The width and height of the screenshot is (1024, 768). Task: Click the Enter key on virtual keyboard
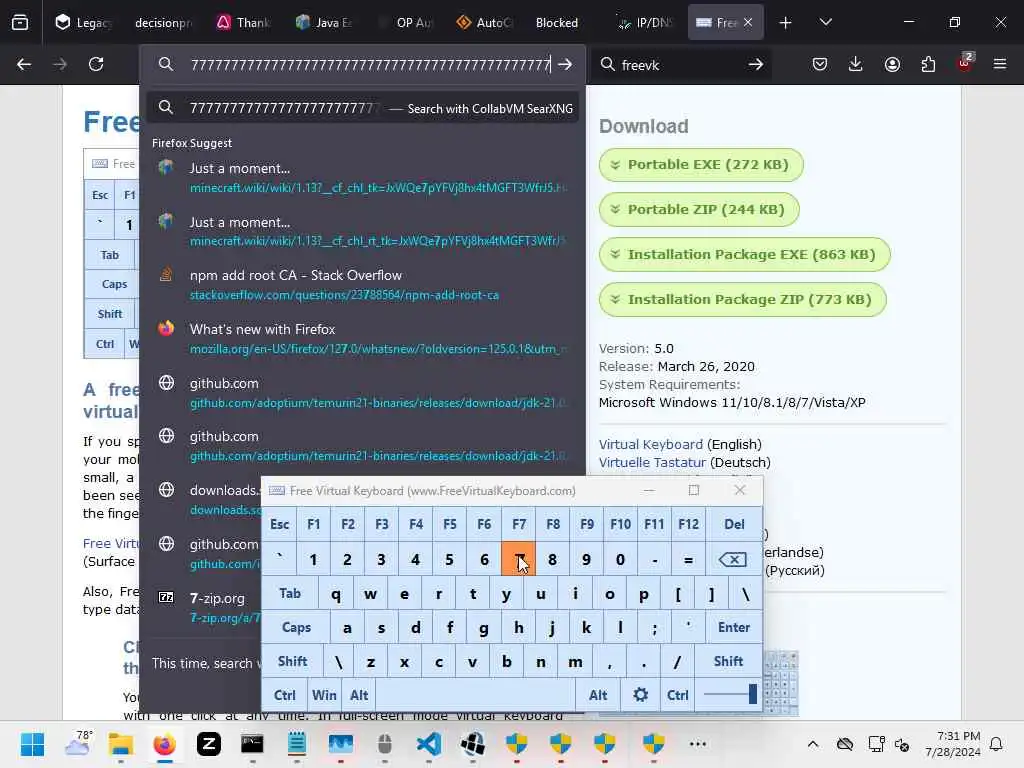pos(733,627)
